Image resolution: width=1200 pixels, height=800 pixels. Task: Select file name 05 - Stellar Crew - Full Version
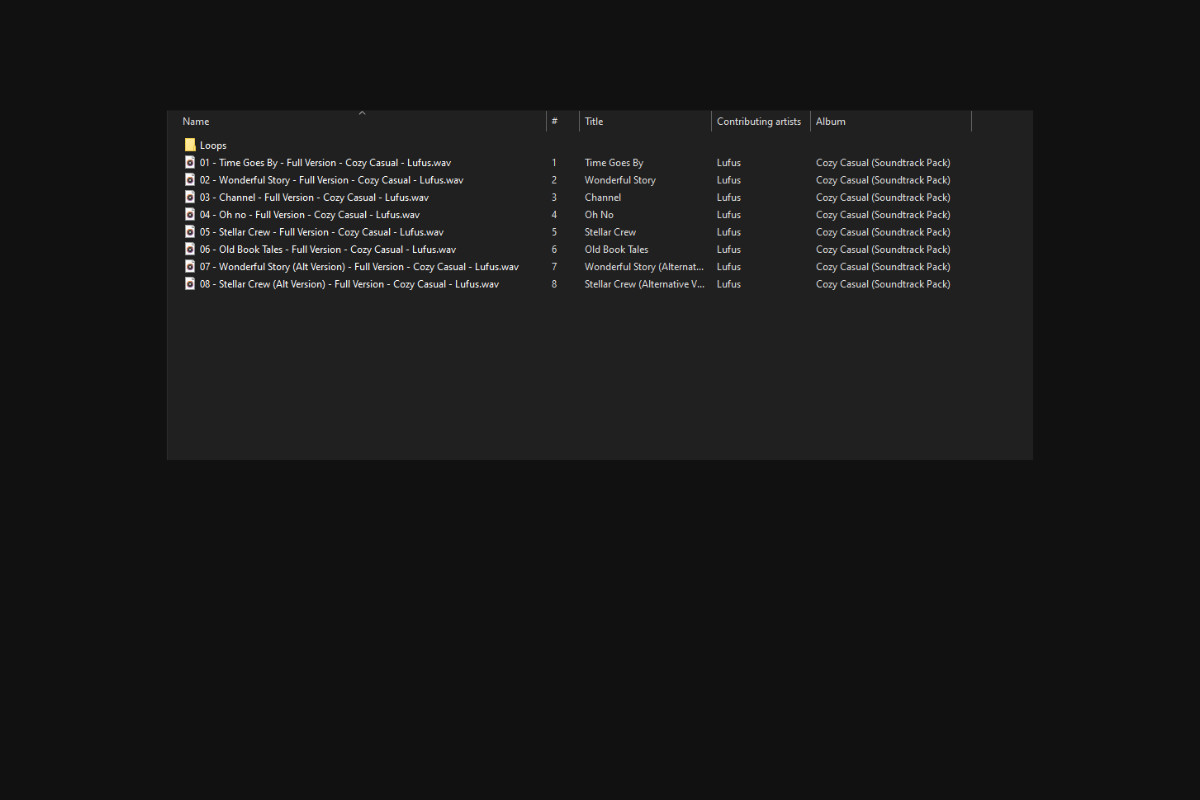tap(322, 232)
